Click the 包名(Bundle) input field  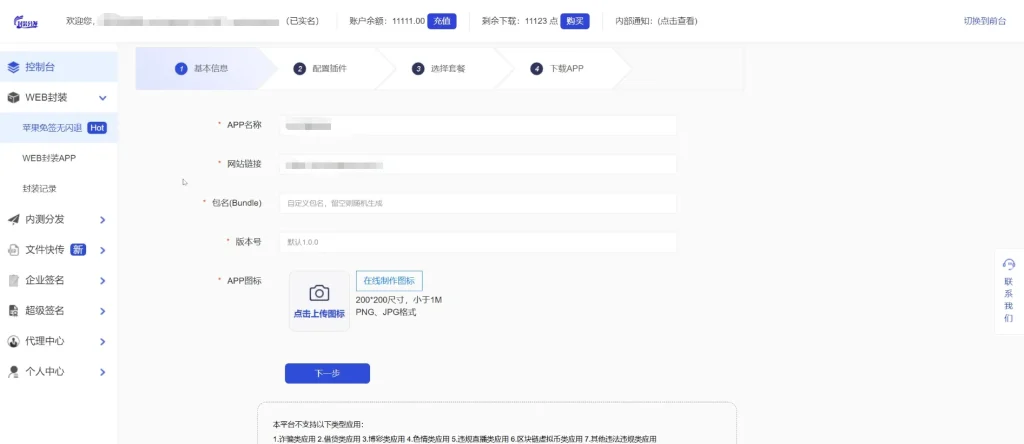click(x=478, y=203)
